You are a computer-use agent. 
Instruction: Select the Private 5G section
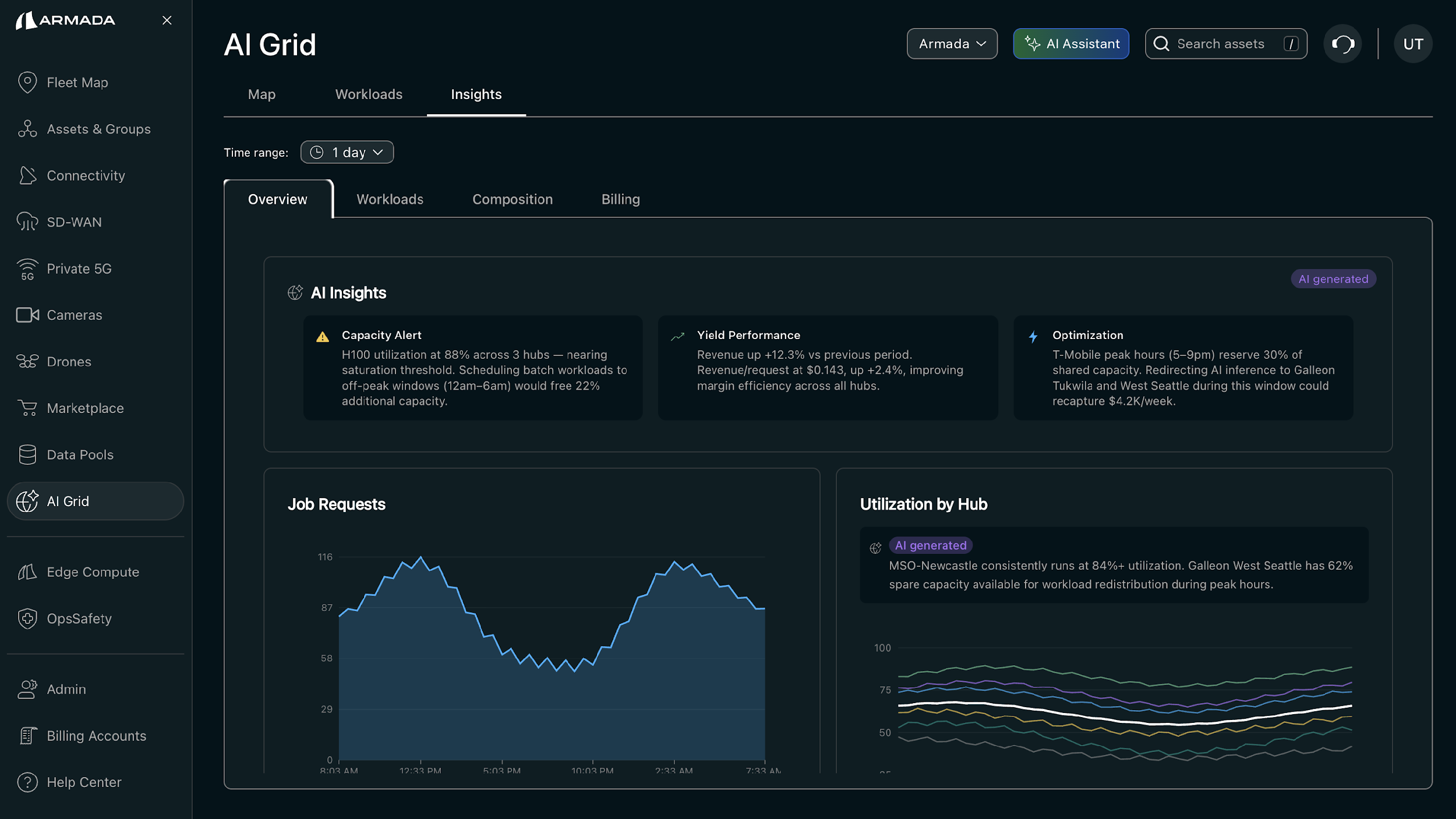click(80, 269)
